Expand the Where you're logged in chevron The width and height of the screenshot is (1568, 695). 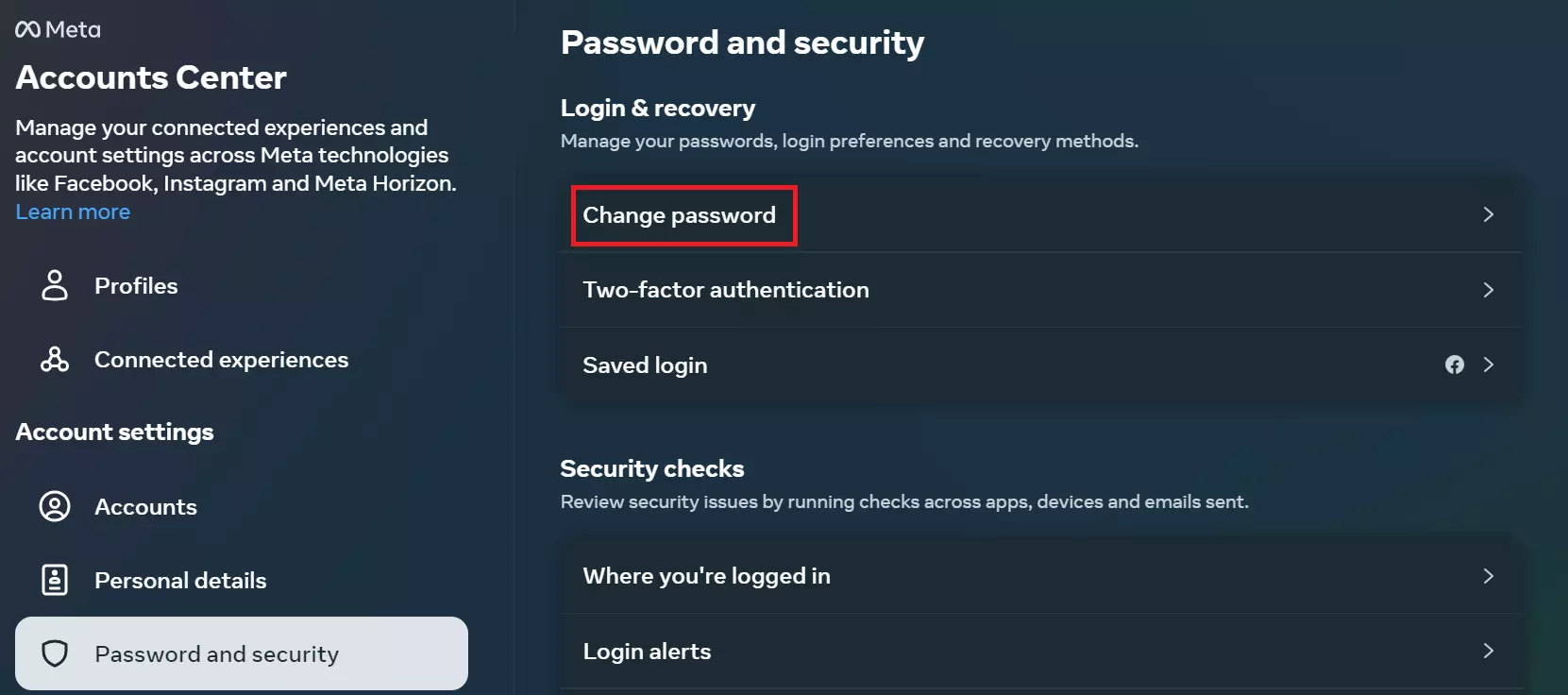tap(1488, 576)
